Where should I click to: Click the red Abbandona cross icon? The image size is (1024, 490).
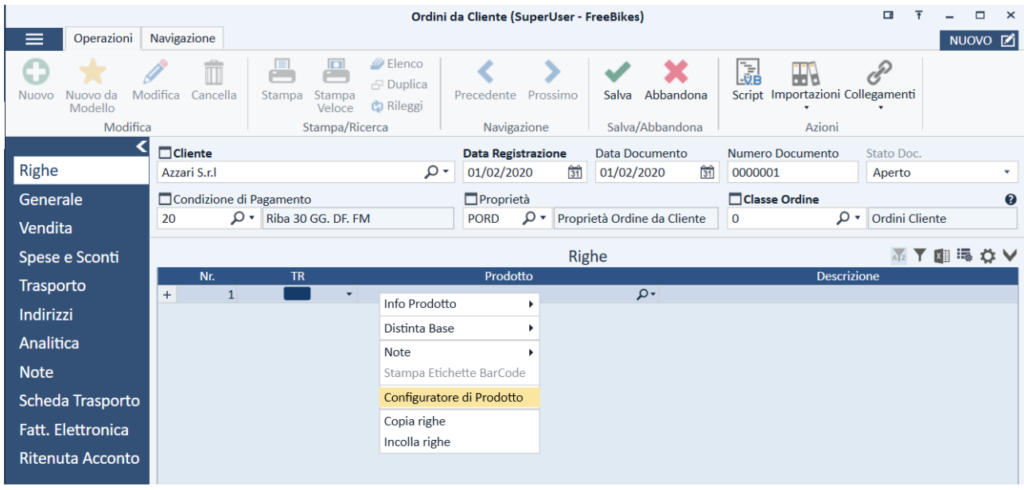(x=676, y=71)
